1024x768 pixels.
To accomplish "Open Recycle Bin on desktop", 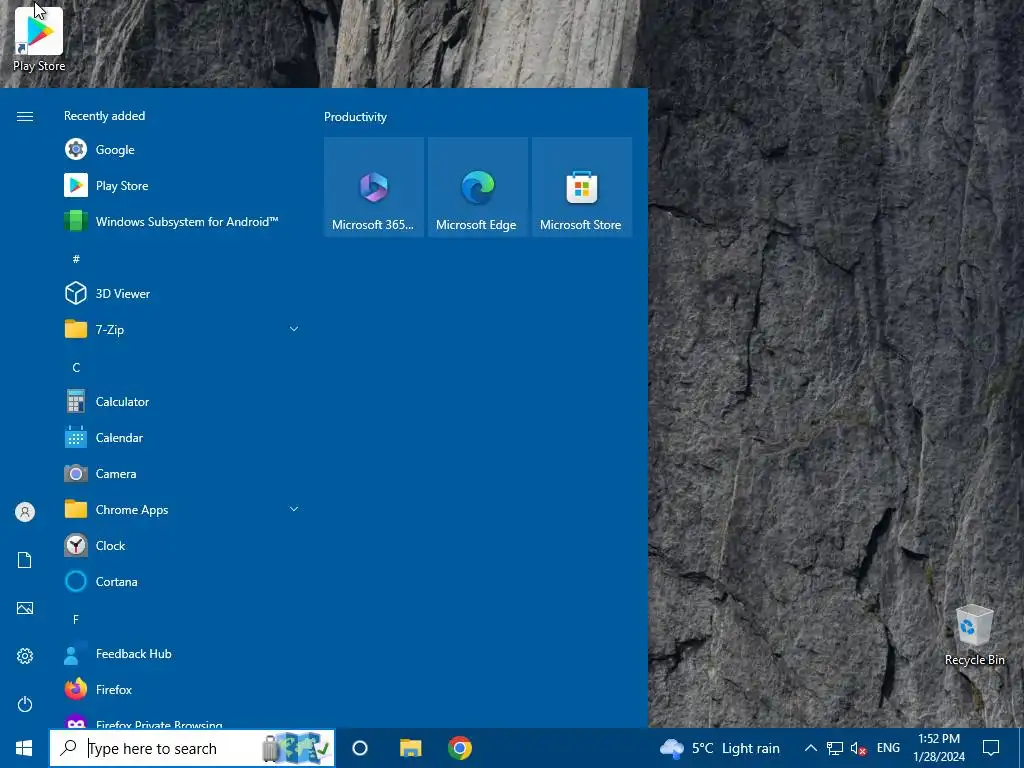I will [x=974, y=635].
